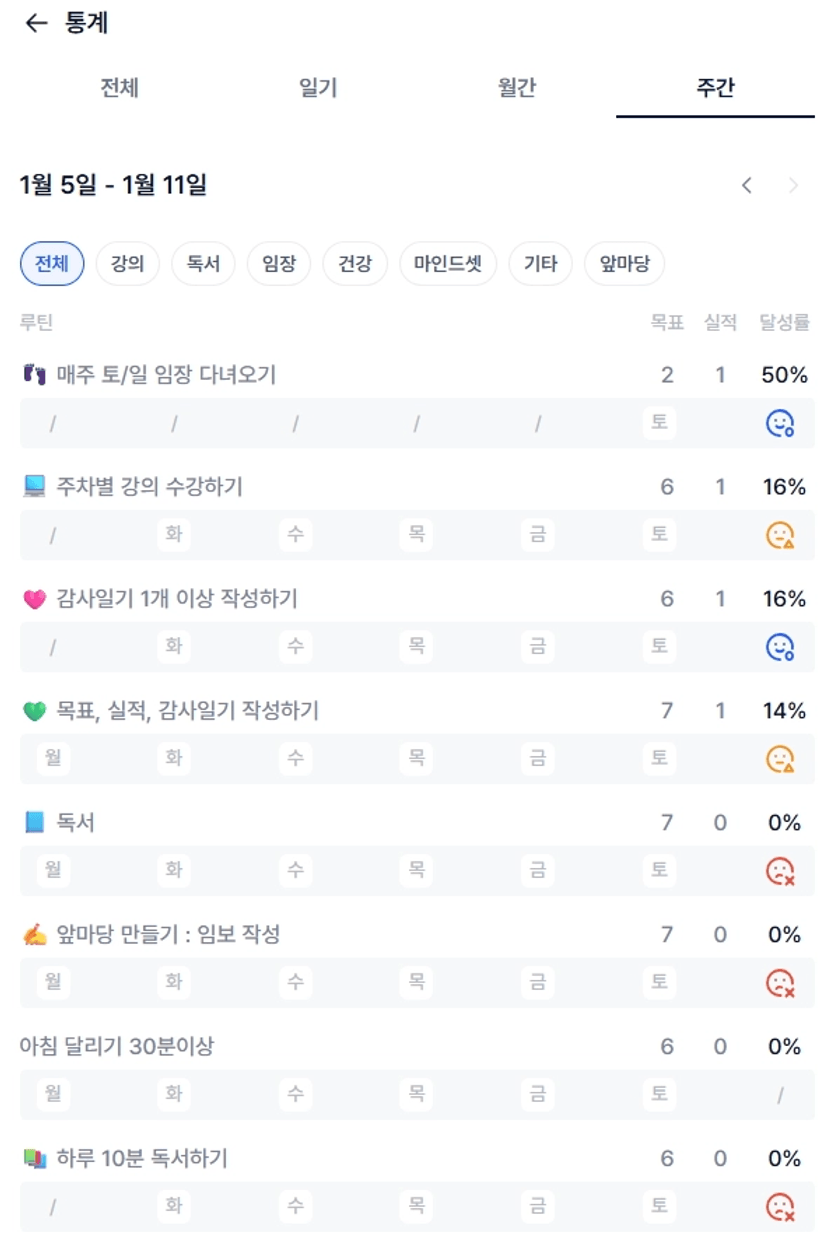
Task: Go to the previous week with left chevron
Action: [746, 185]
